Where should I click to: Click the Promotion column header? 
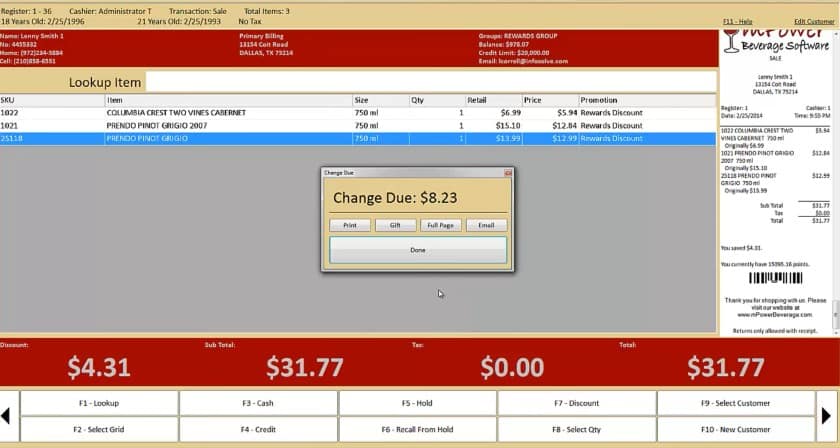647,100
